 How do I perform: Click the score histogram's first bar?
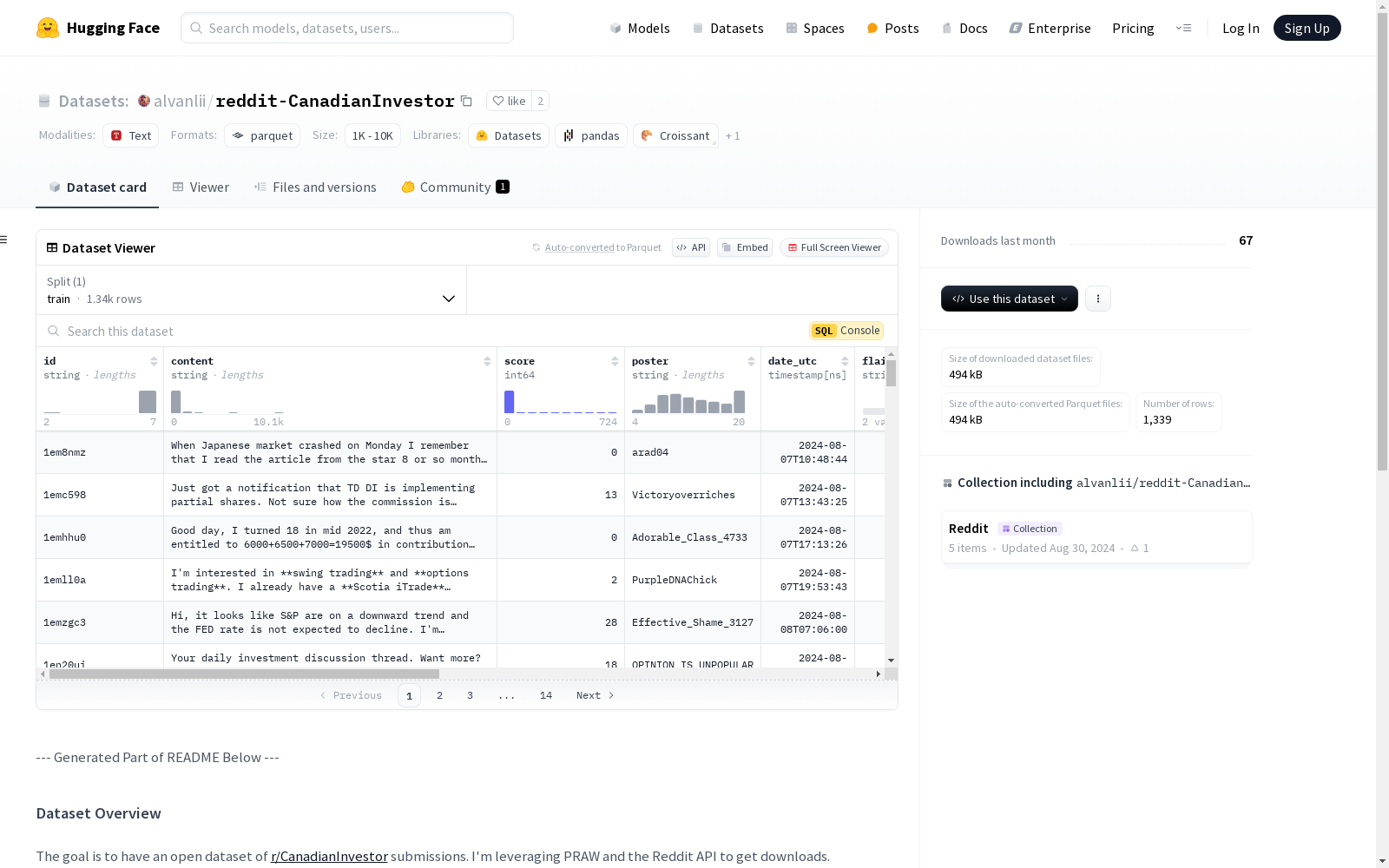[x=510, y=402]
